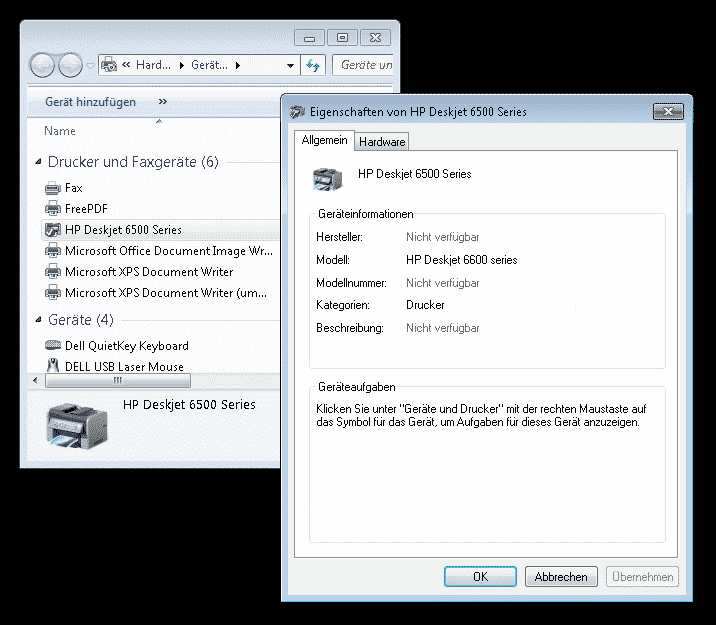Viewport: 716px width, 625px height.
Task: Select Microsoft XPS Document Writer text
Action: point(149,272)
